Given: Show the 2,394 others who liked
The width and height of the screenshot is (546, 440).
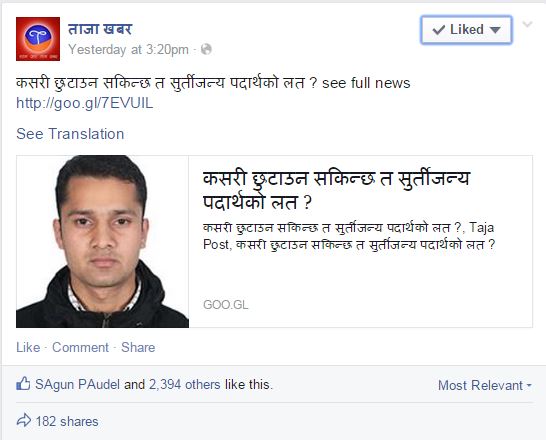Looking at the screenshot, I should (x=185, y=385).
